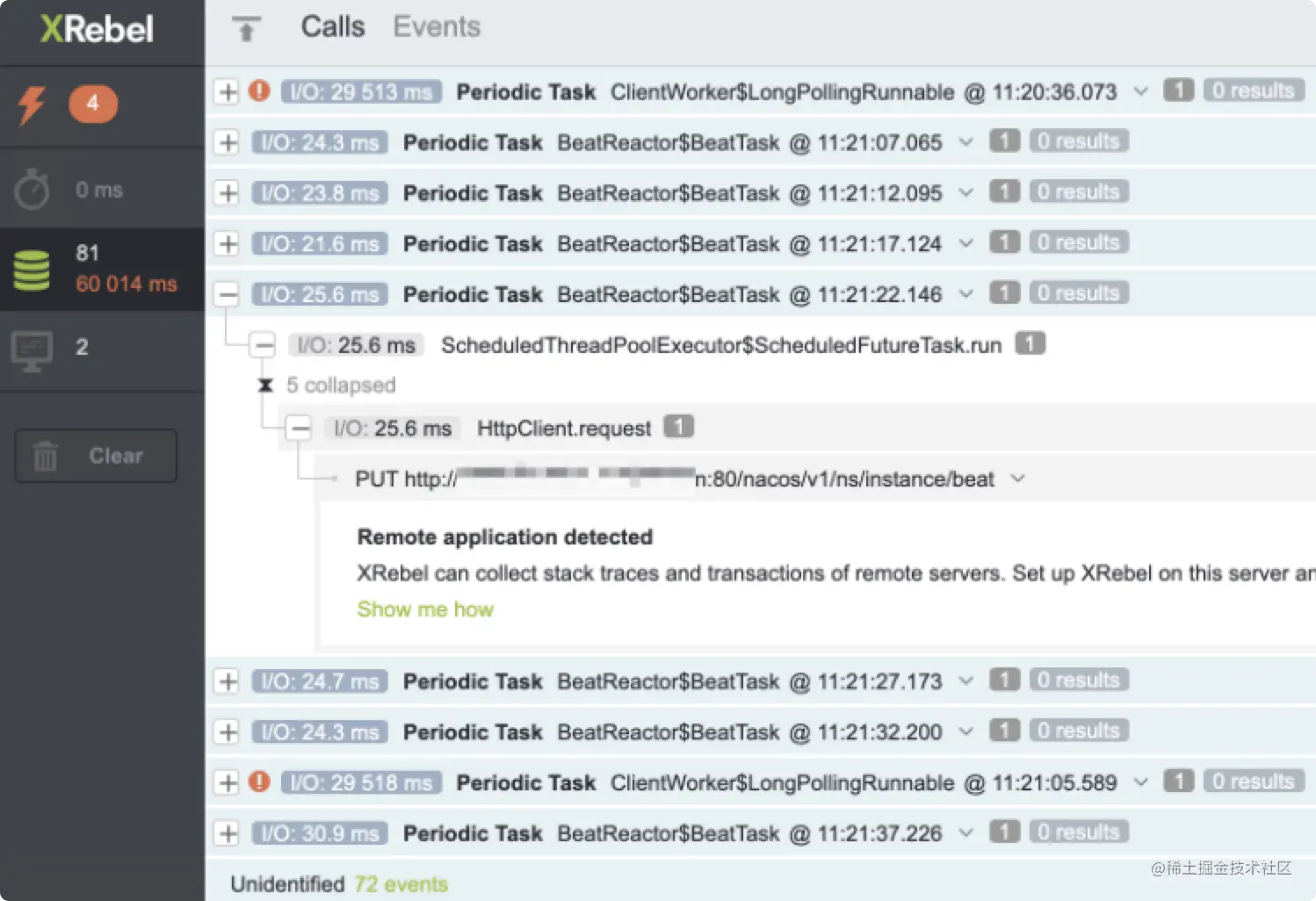
Task: Click the XRebel logo
Action: pos(97,29)
